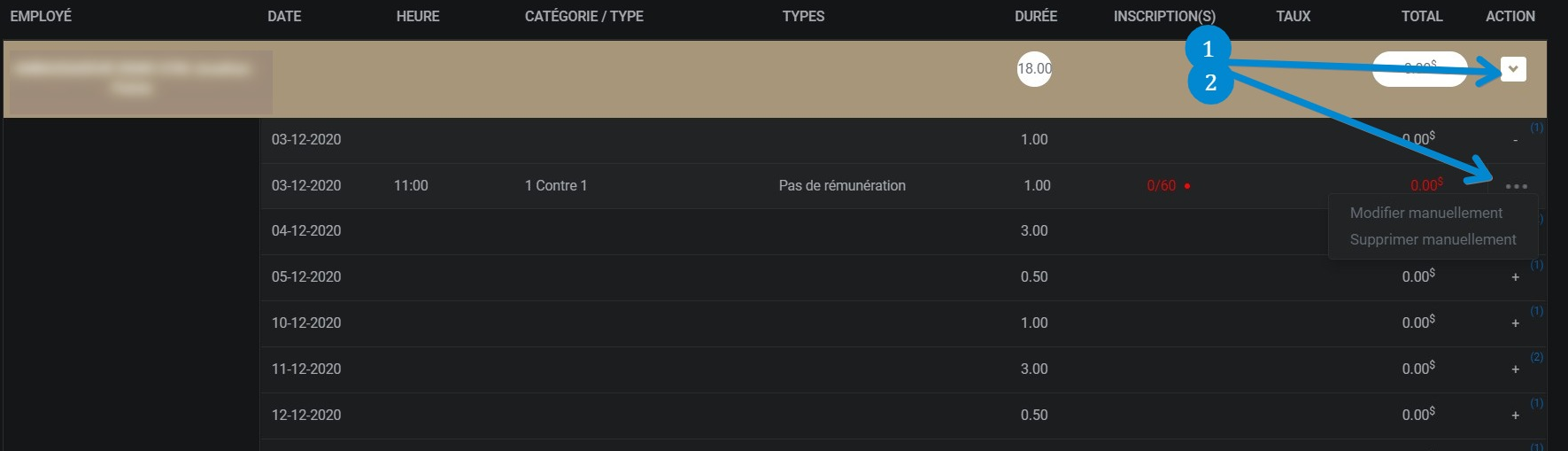The height and width of the screenshot is (451, 1568).
Task: Click the EMPLOYÉ column header
Action: 41,16
